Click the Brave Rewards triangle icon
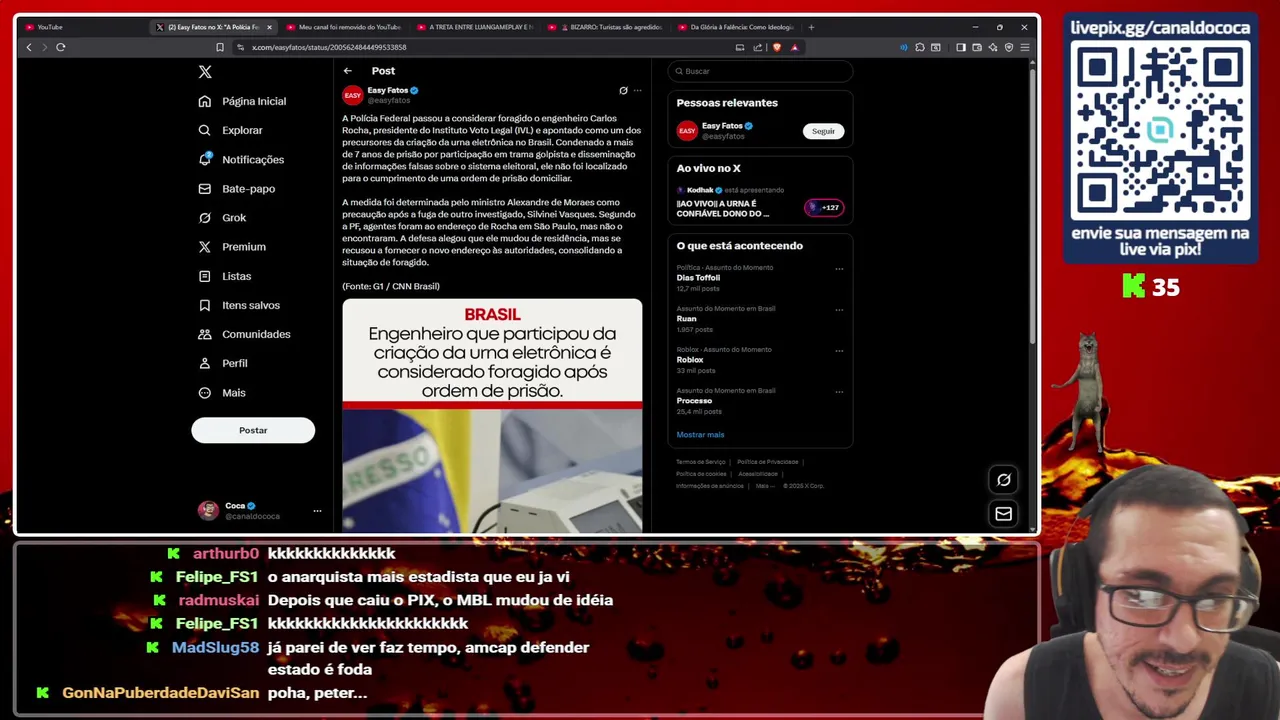The width and height of the screenshot is (1280, 720). click(x=794, y=47)
